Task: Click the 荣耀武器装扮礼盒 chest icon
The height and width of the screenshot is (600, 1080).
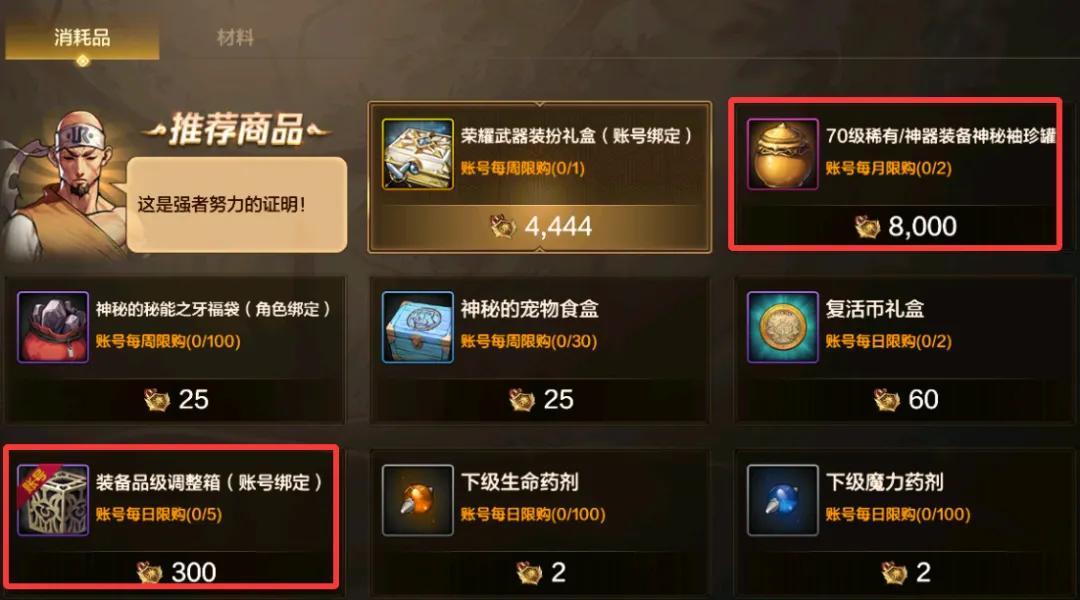Action: 417,154
